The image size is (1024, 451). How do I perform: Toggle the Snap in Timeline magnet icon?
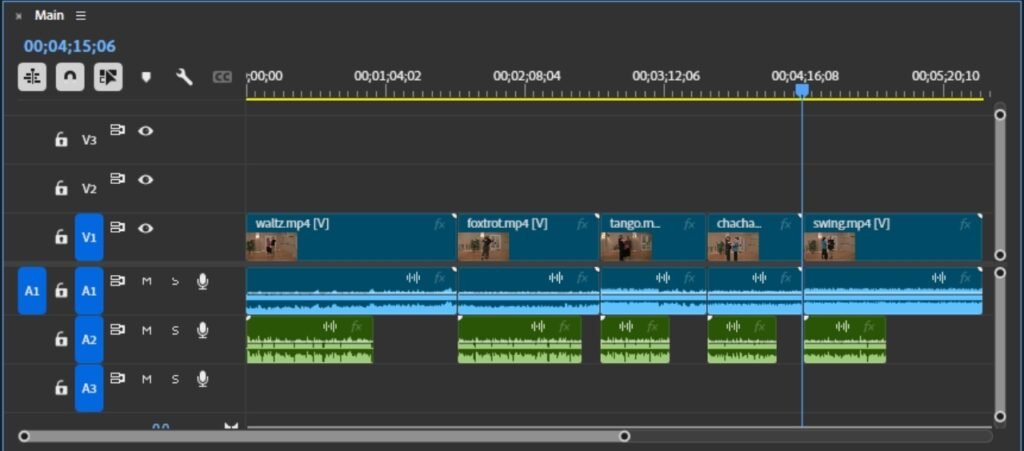click(70, 77)
